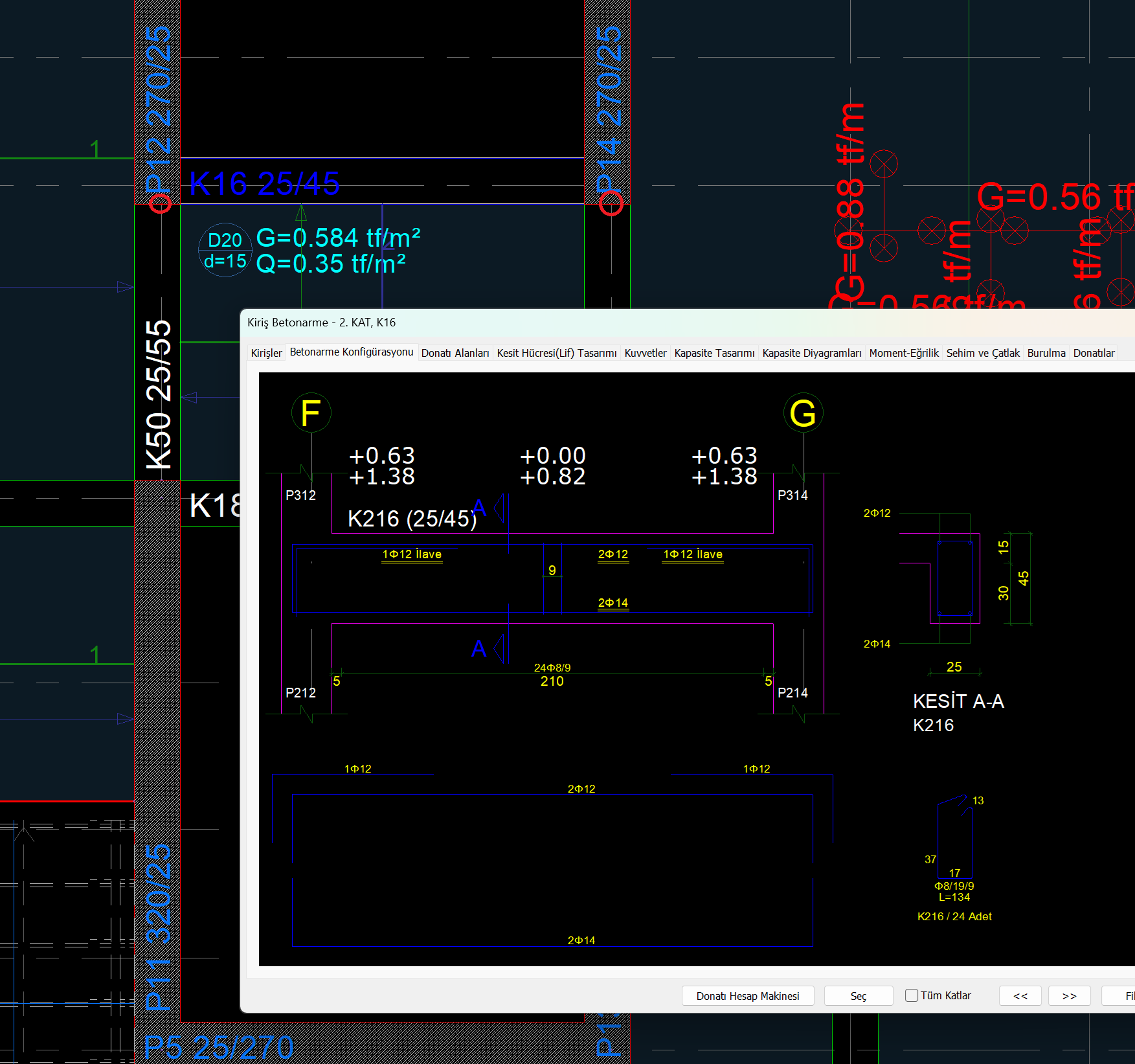This screenshot has height=1064, width=1135.
Task: Click the KESİT A-A cross-section drawing
Action: tap(955, 578)
